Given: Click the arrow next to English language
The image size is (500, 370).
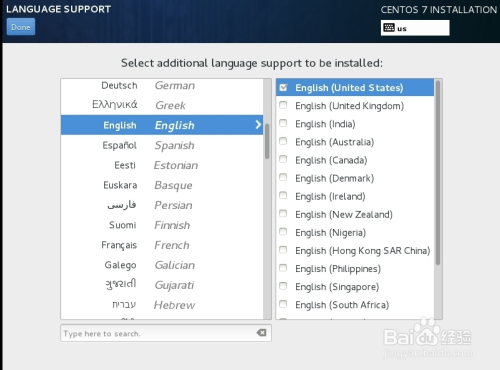Looking at the screenshot, I should point(258,125).
